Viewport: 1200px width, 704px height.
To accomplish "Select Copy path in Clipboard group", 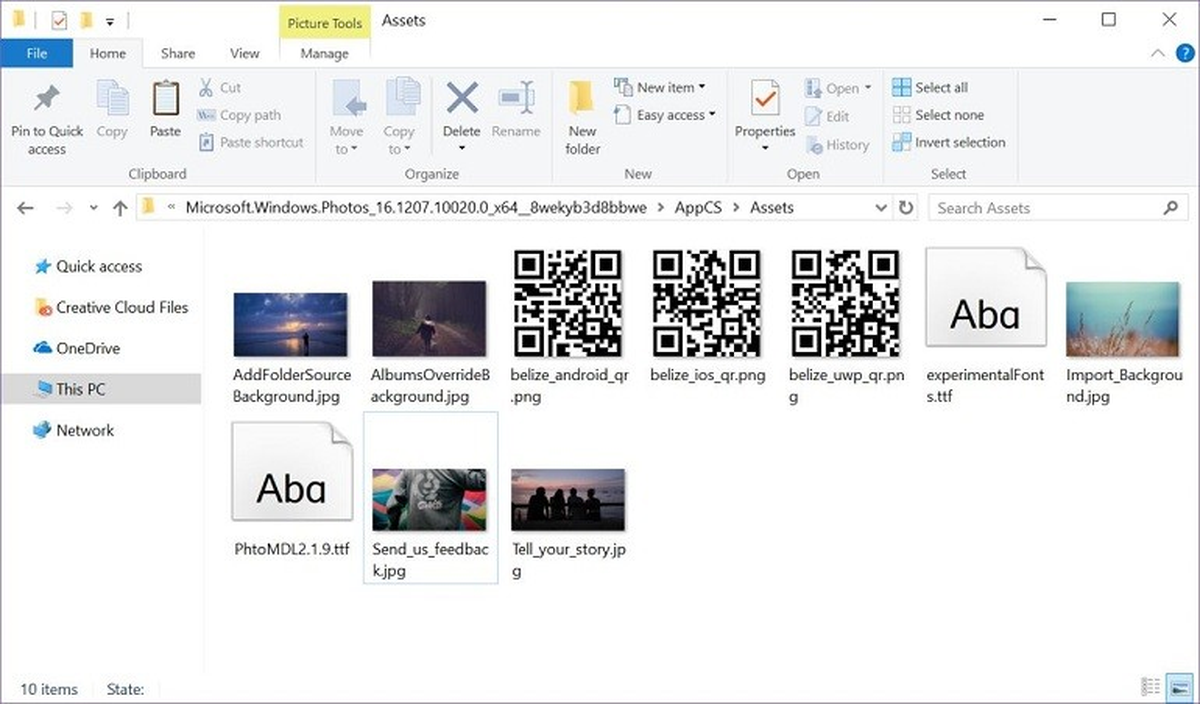I will point(239,115).
